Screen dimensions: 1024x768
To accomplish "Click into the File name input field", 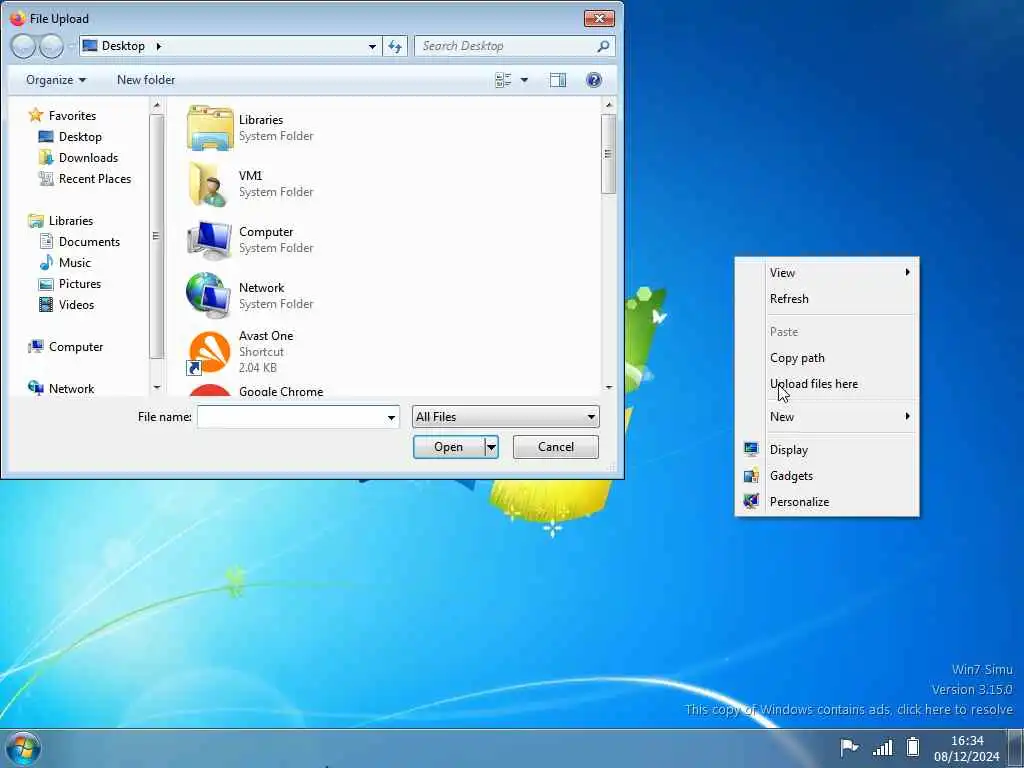I will [291, 417].
